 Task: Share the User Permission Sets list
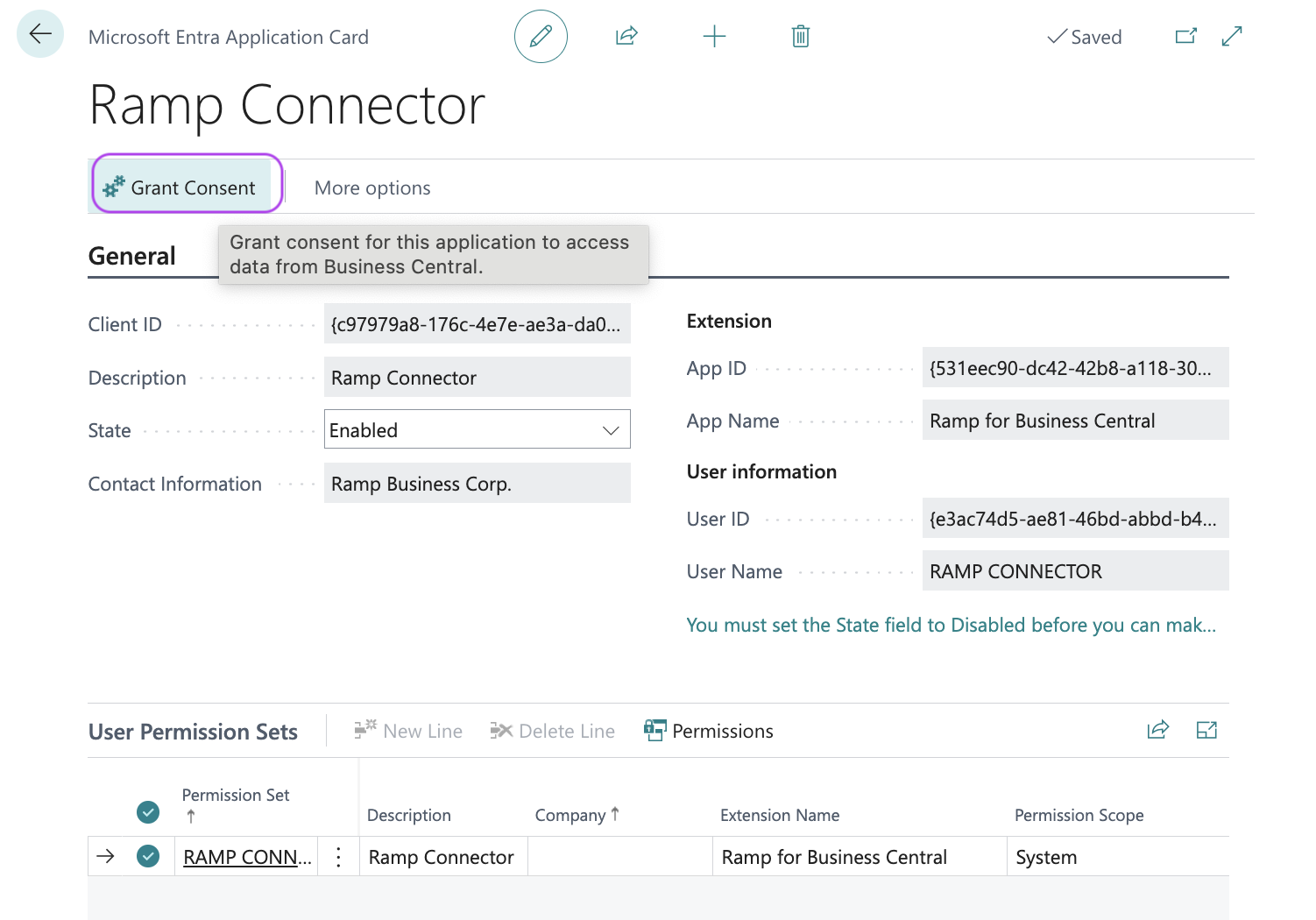tap(1158, 730)
